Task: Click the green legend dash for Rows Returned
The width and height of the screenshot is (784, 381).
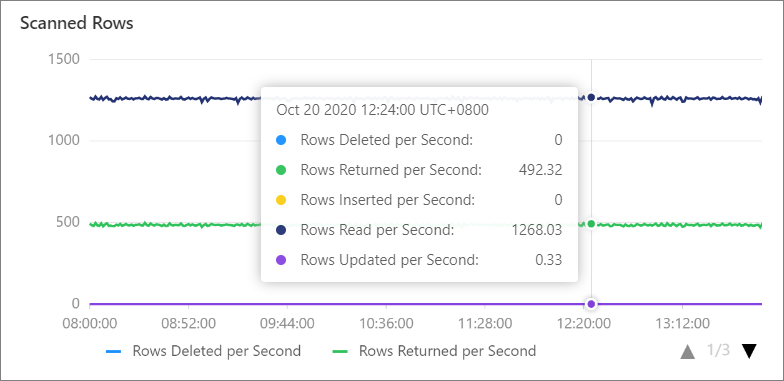Action: pos(340,352)
